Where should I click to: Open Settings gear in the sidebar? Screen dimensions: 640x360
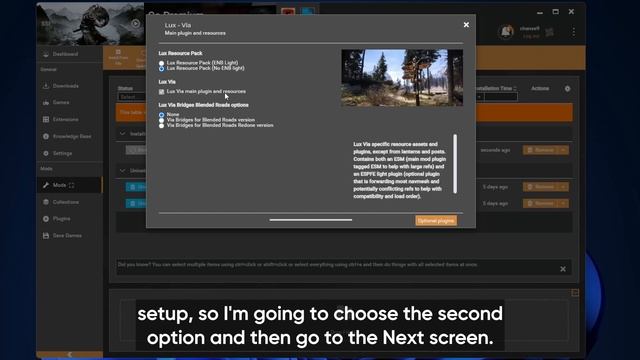(x=46, y=153)
